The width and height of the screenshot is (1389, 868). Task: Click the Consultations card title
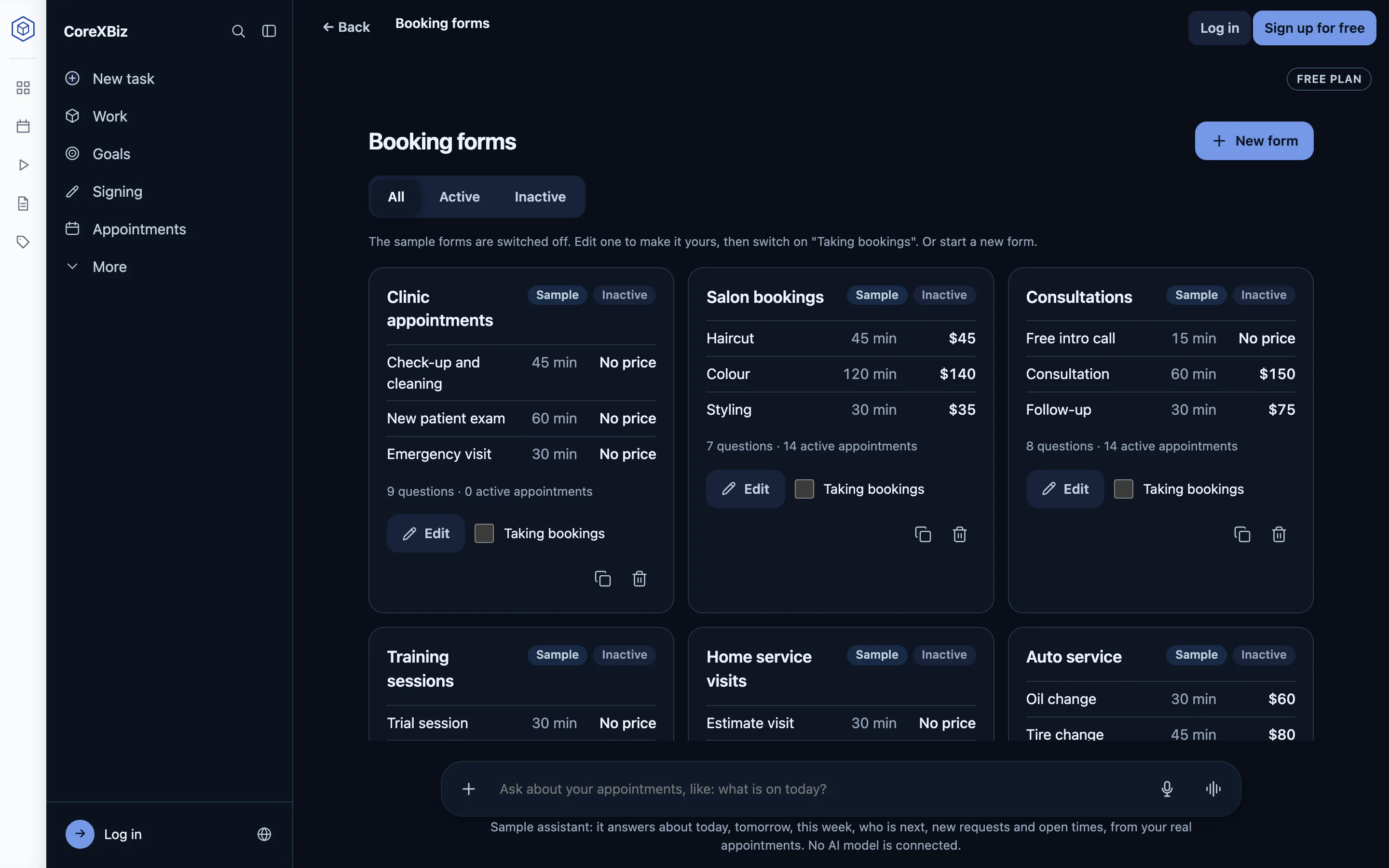[x=1079, y=297]
